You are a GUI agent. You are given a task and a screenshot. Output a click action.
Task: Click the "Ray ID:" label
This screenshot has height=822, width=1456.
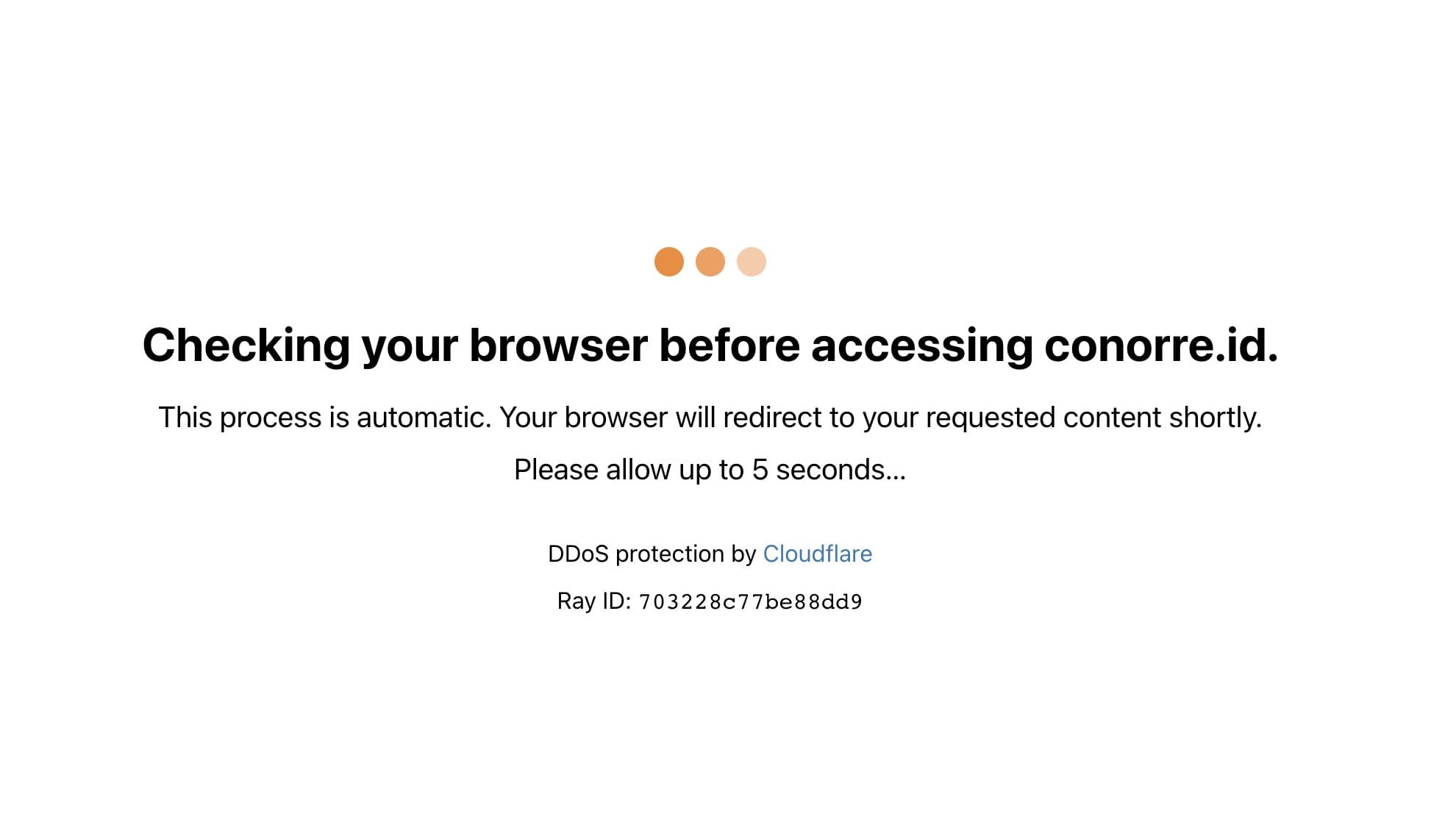pos(594,601)
